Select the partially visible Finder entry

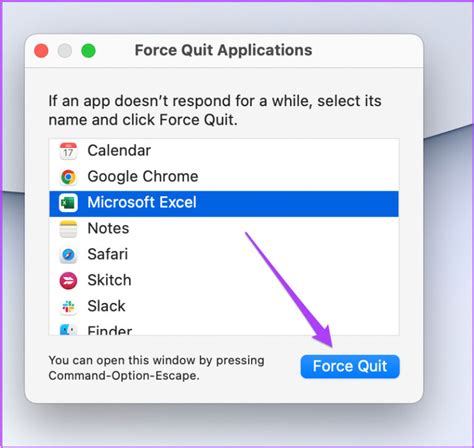click(224, 328)
